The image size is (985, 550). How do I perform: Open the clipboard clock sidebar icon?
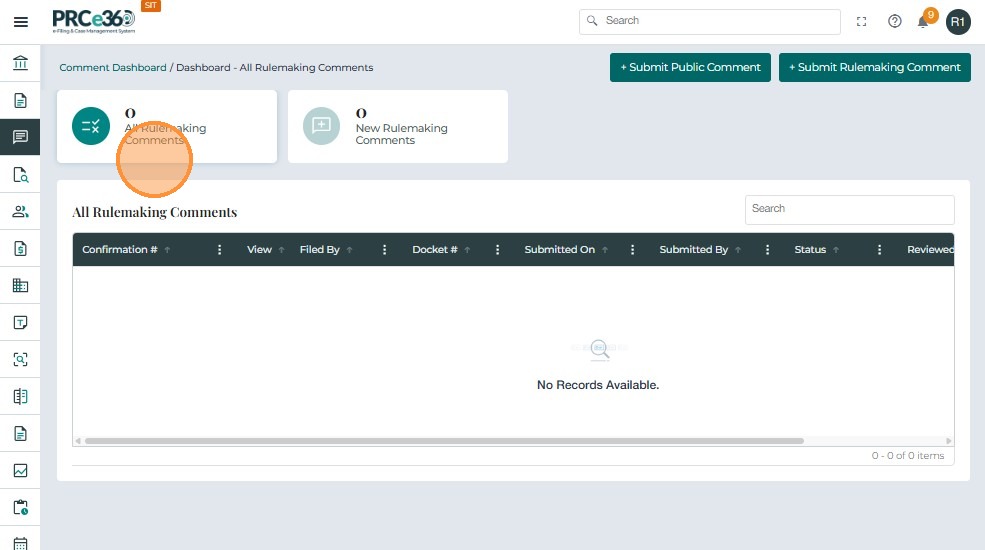[x=20, y=507]
